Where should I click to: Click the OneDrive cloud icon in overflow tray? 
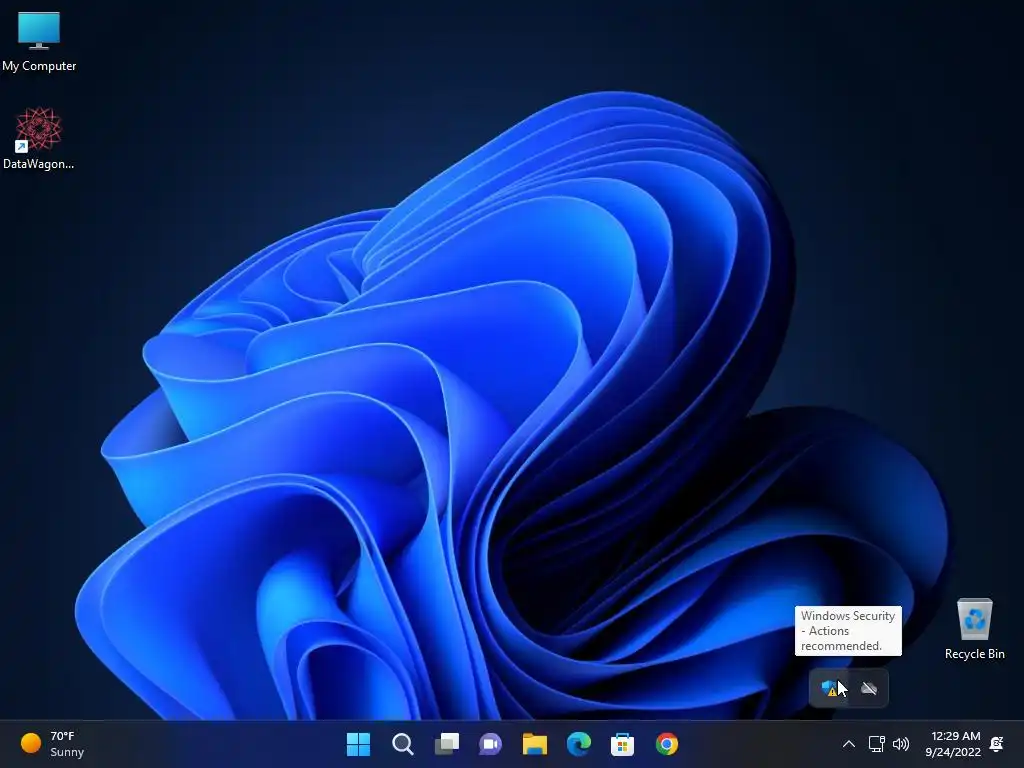point(869,688)
